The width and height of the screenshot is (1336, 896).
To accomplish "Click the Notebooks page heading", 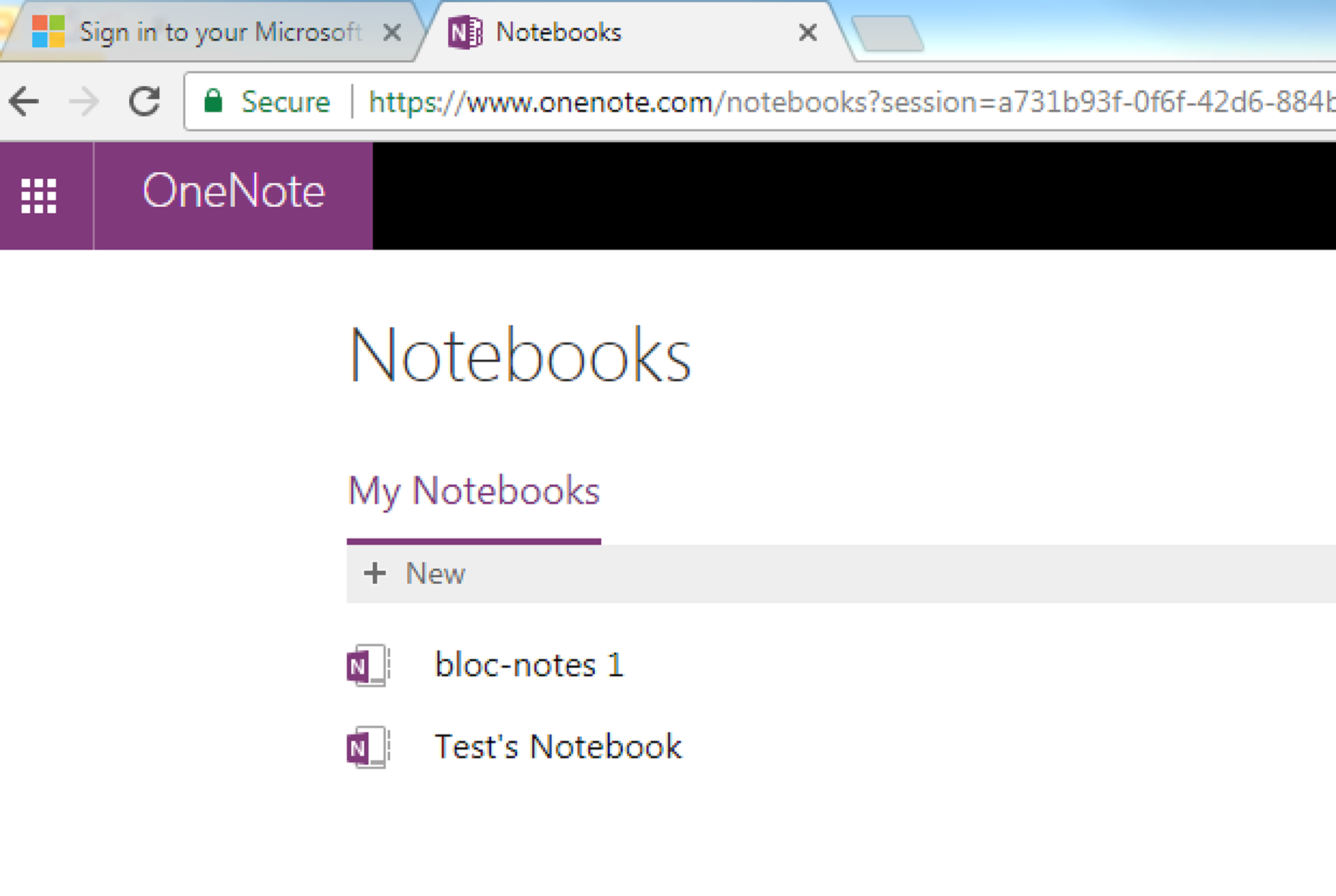I will point(520,354).
